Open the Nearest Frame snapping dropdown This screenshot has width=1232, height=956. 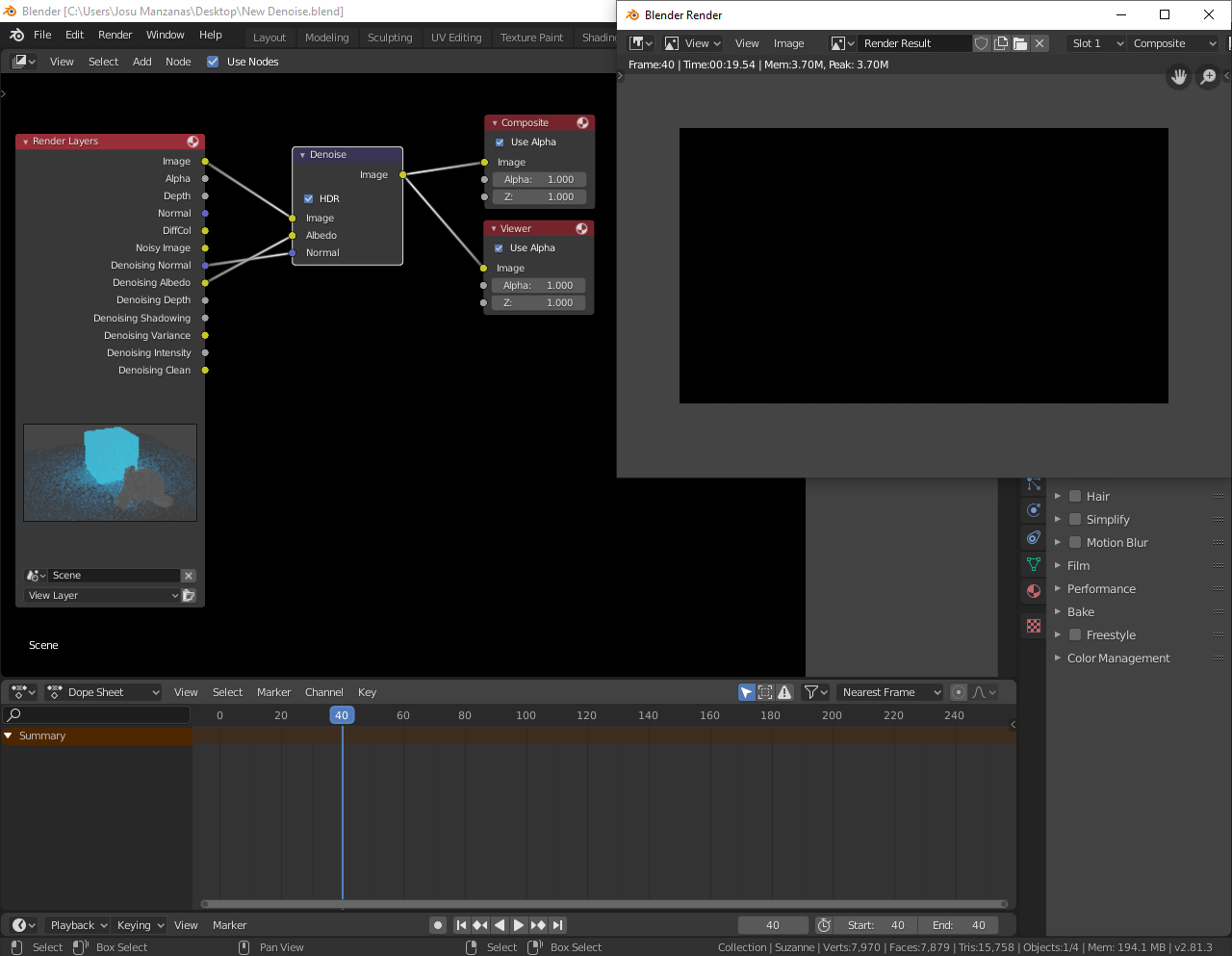[889, 692]
